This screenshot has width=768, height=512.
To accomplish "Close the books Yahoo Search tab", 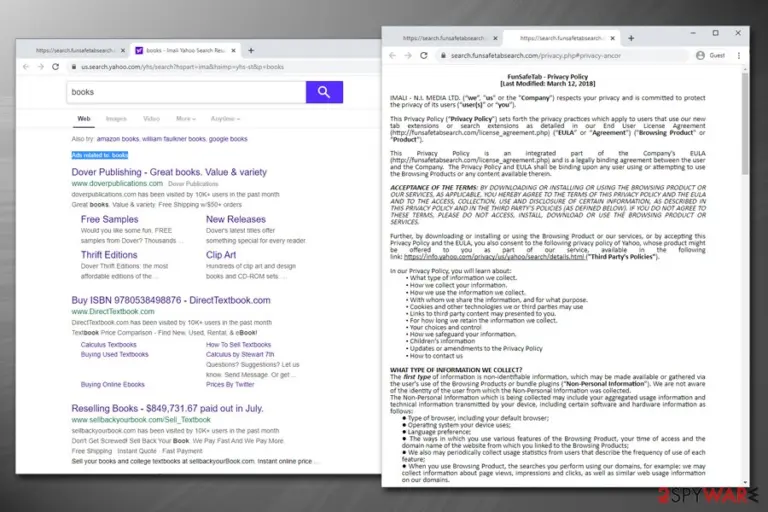I will coord(234,50).
